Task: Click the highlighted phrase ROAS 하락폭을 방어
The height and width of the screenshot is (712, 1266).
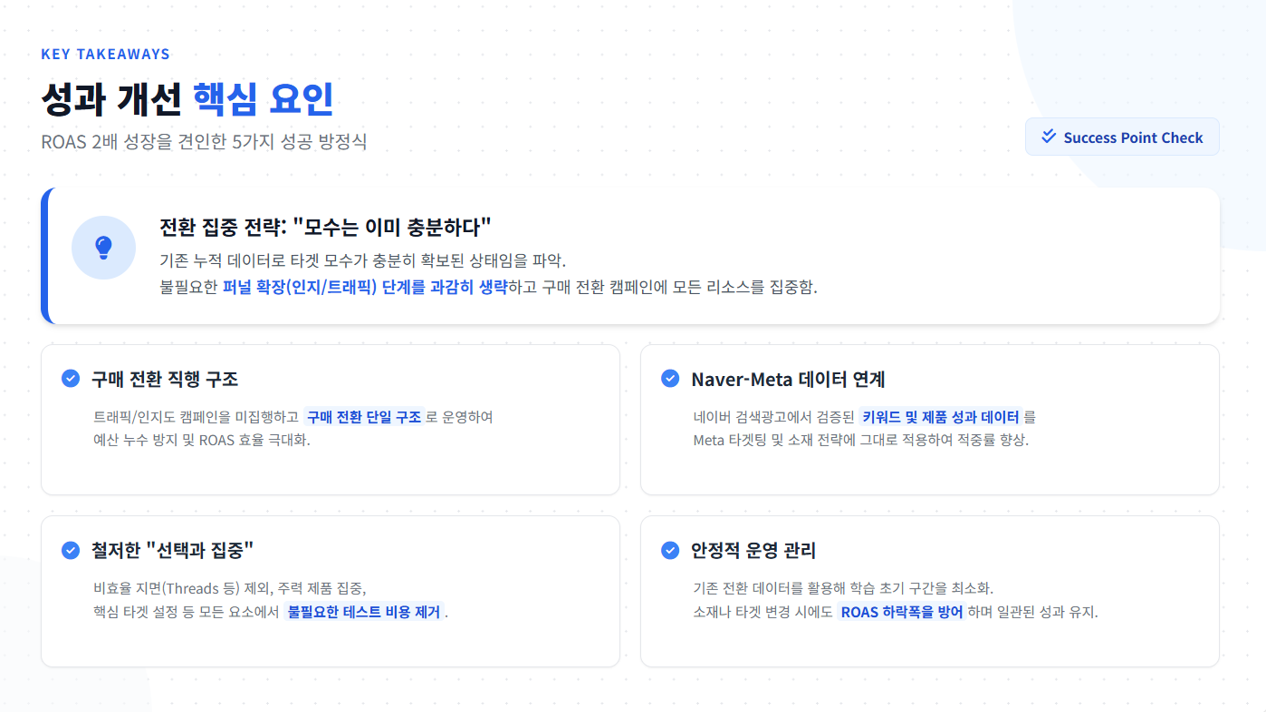Action: [x=901, y=612]
